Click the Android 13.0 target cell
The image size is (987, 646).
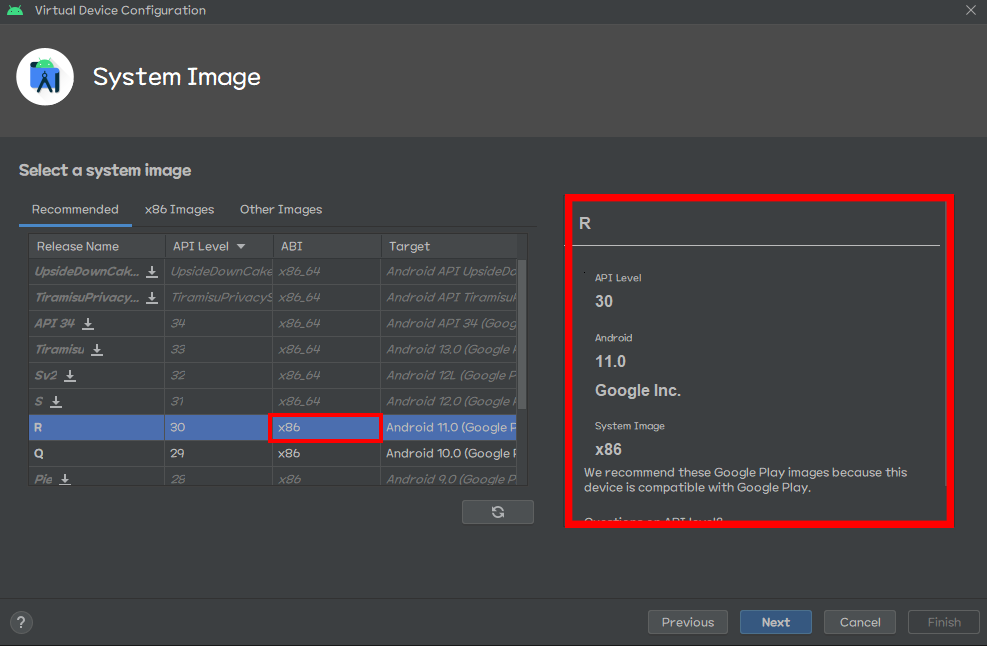coord(449,349)
